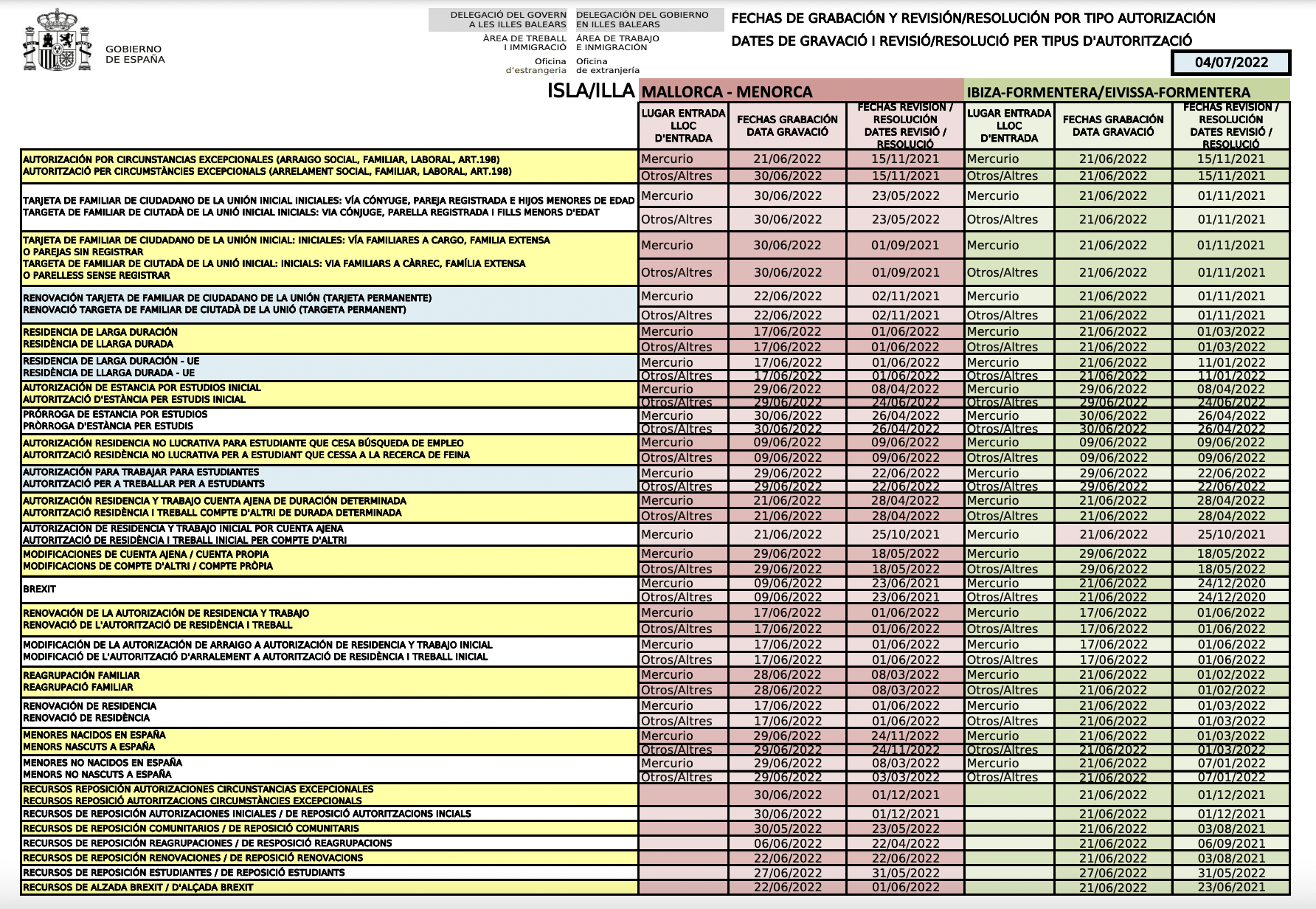Click the Delegación del Gobierno en Illes Balears text
Viewport: 1316px width, 909px height.
(x=643, y=19)
